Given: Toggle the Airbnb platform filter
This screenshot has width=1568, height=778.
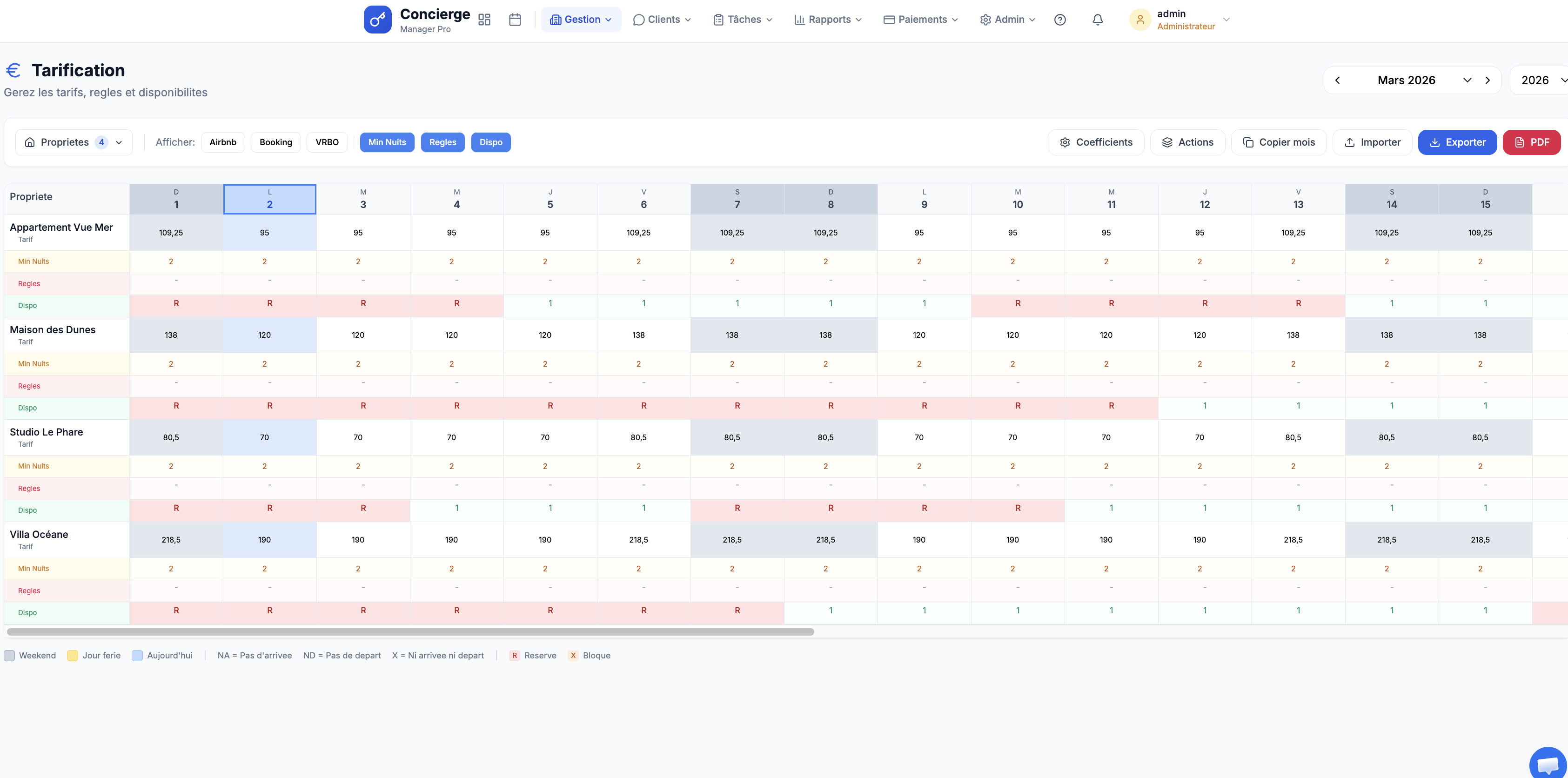Looking at the screenshot, I should click(223, 142).
